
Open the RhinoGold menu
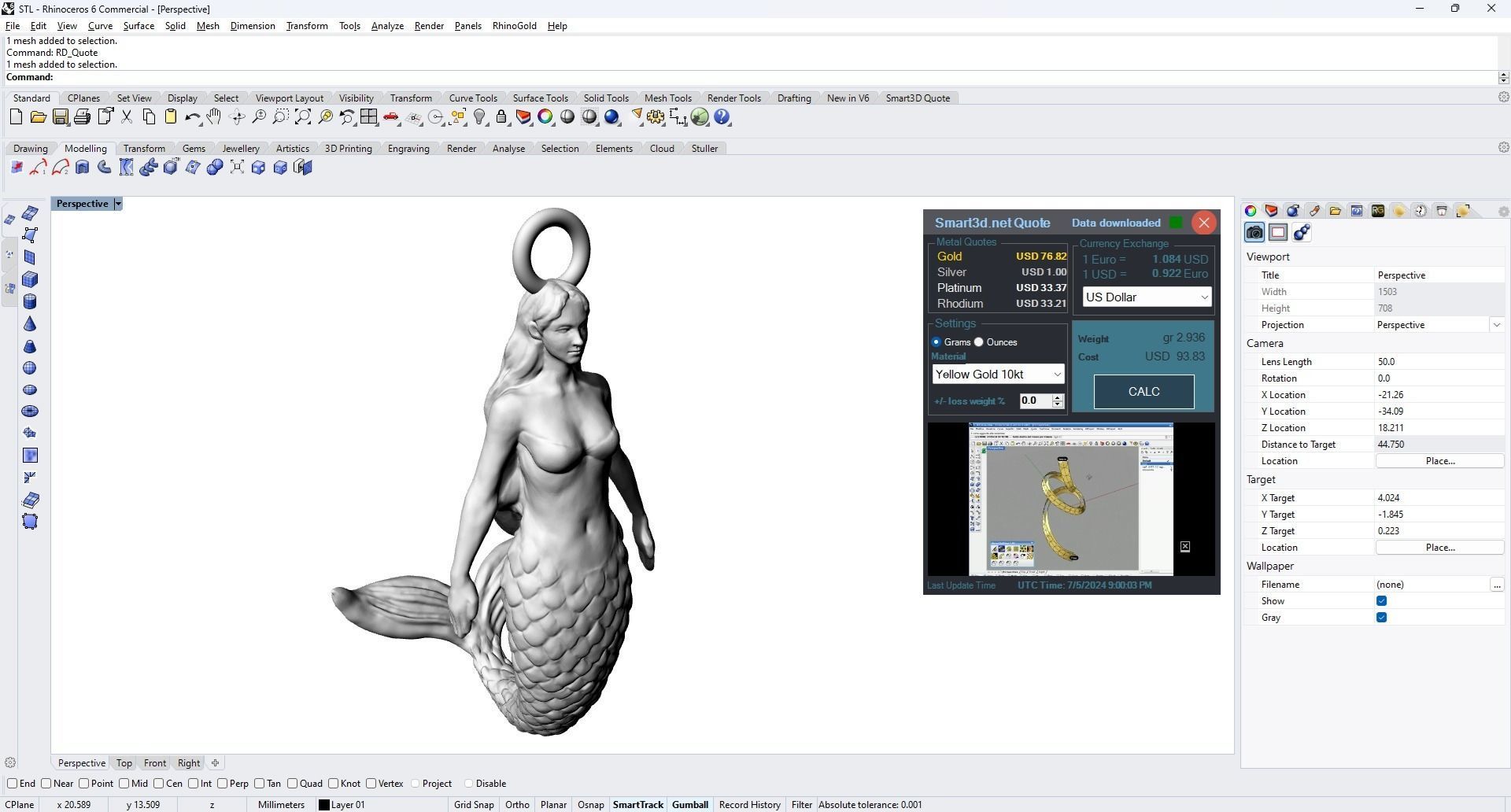[514, 26]
